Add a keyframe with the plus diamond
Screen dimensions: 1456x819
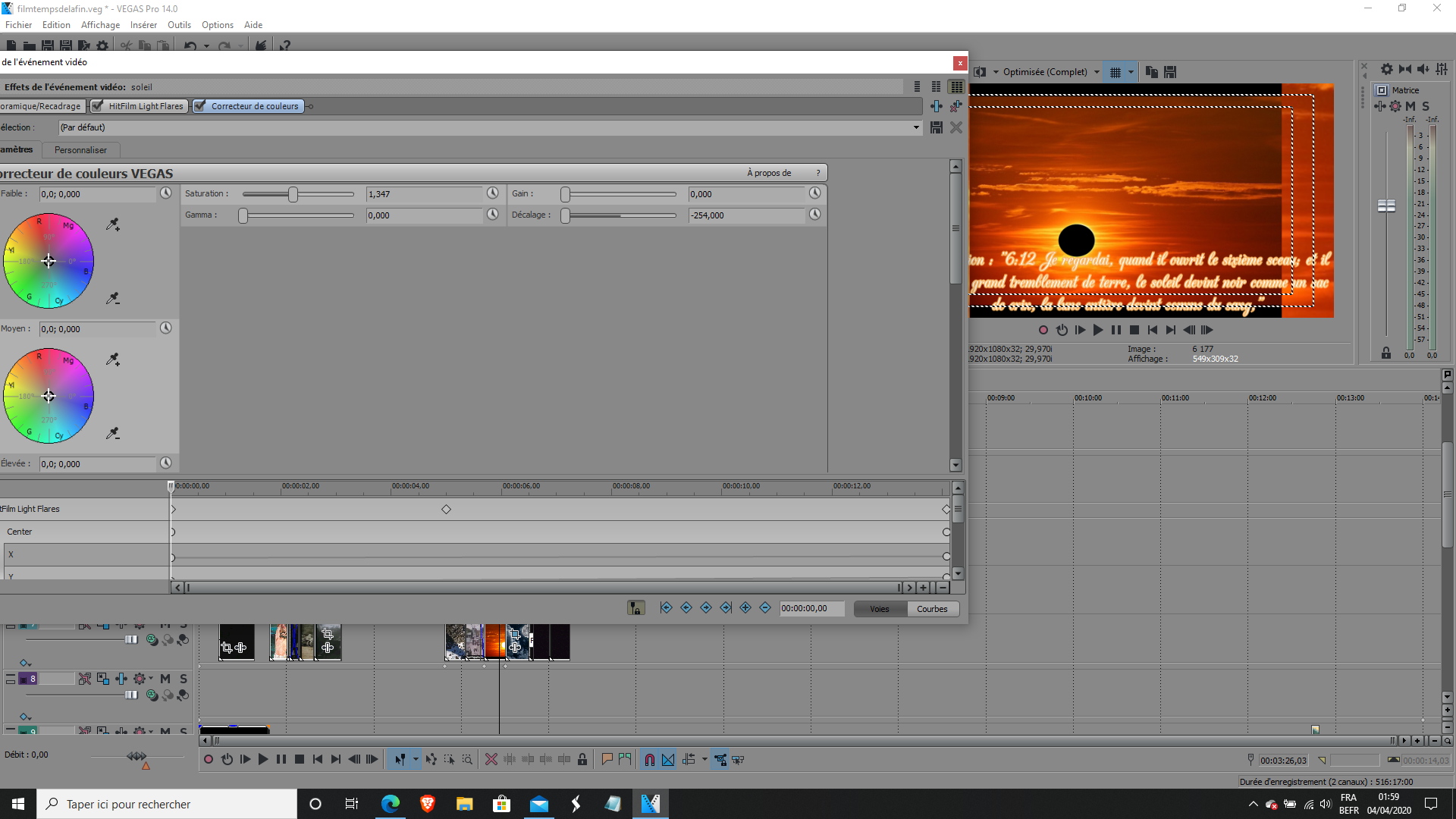pos(745,608)
